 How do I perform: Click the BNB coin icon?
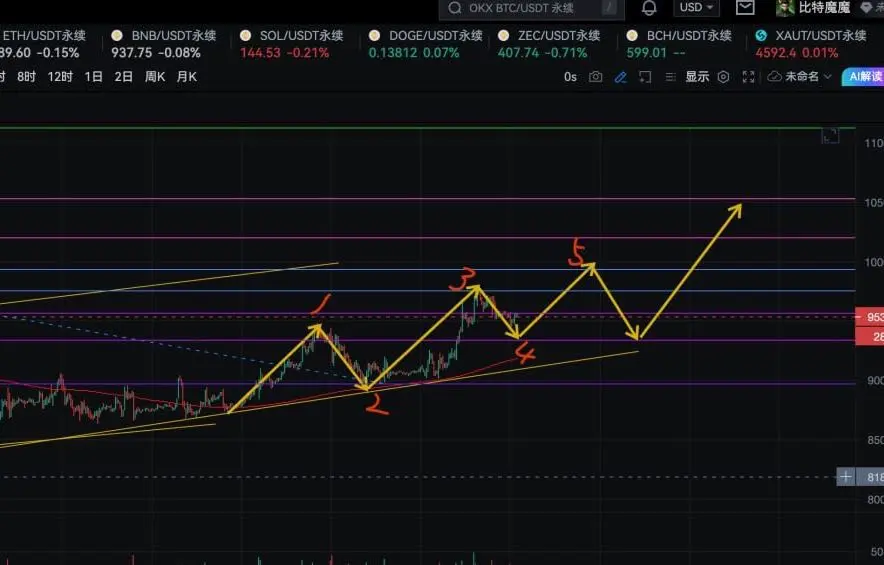(117, 36)
